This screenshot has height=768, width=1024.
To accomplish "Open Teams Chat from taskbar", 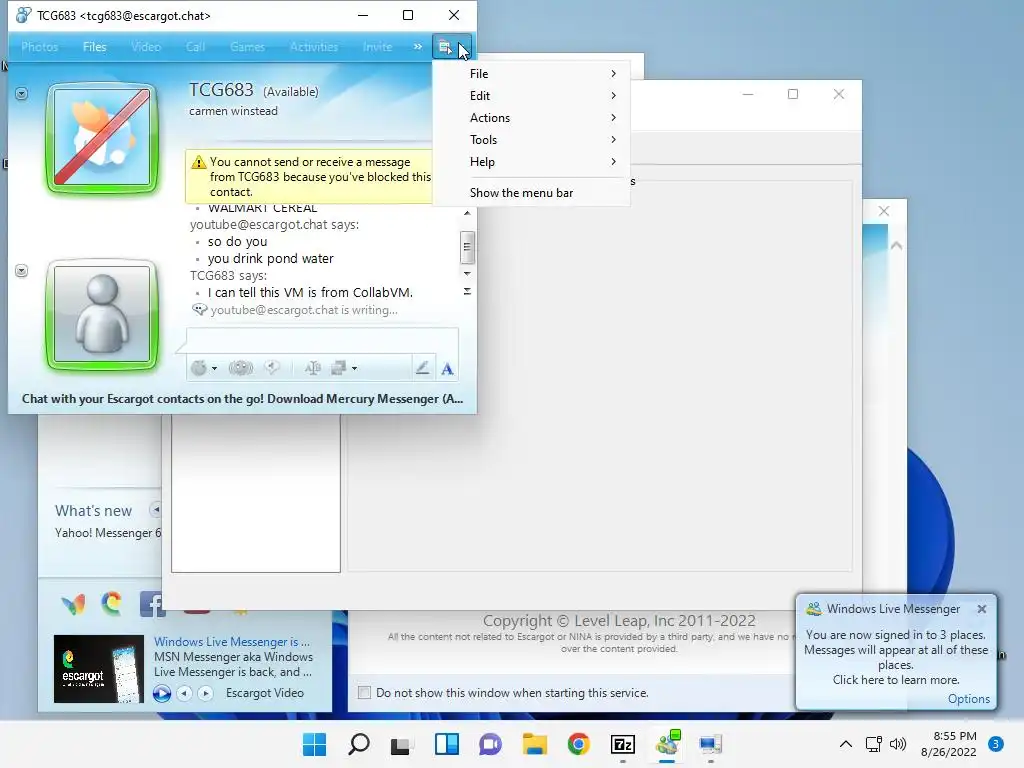I will [x=490, y=744].
